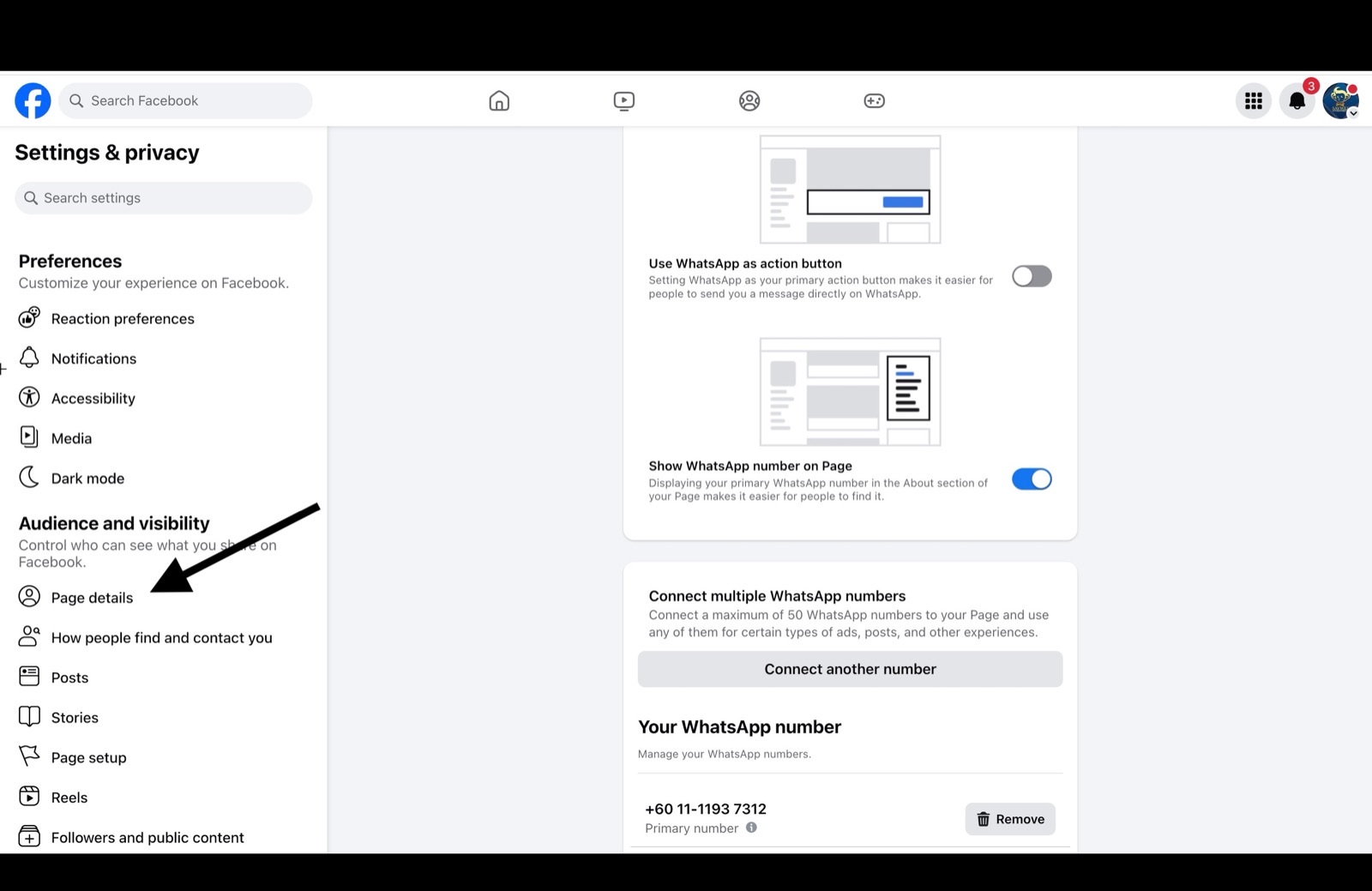The height and width of the screenshot is (891, 1372).
Task: Click the Reels icon in sidebar
Action: pos(29,797)
